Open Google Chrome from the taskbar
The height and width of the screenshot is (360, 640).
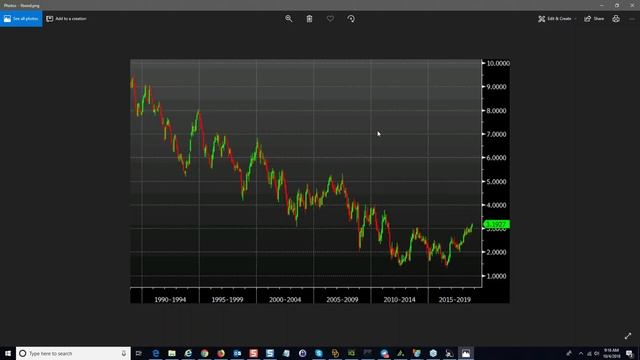coord(204,353)
